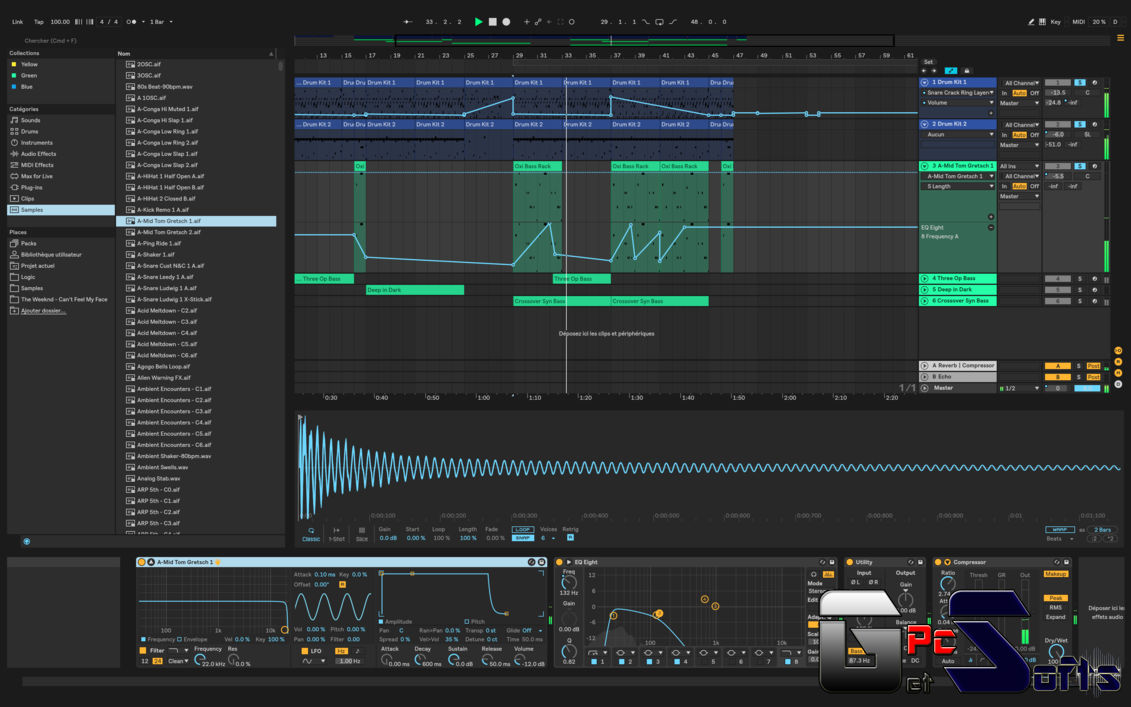Enable MIDI arrangement overdub plus icon
Screen dimensions: 1131x707
pos(527,22)
